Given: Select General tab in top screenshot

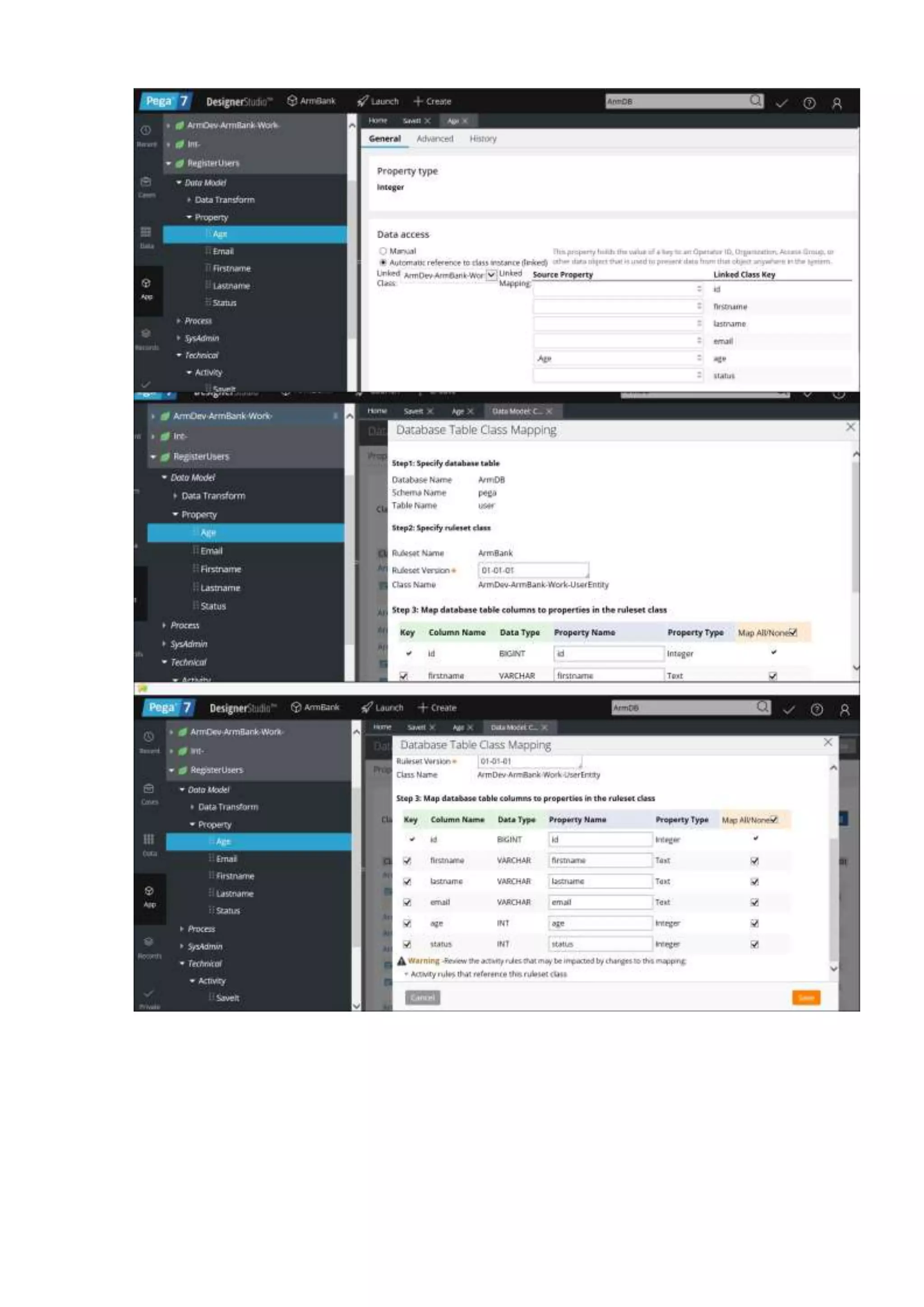Looking at the screenshot, I should coord(384,139).
